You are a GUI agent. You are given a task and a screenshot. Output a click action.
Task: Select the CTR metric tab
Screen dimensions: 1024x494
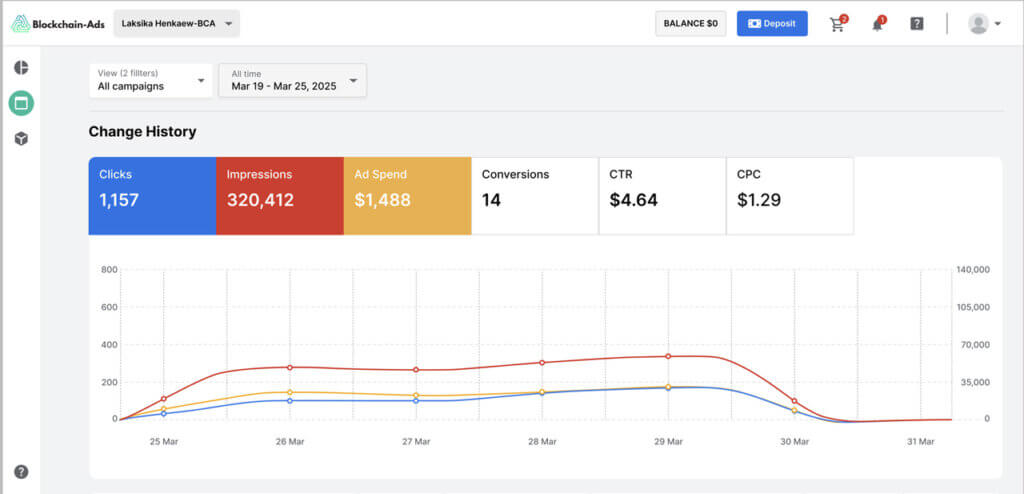click(662, 195)
